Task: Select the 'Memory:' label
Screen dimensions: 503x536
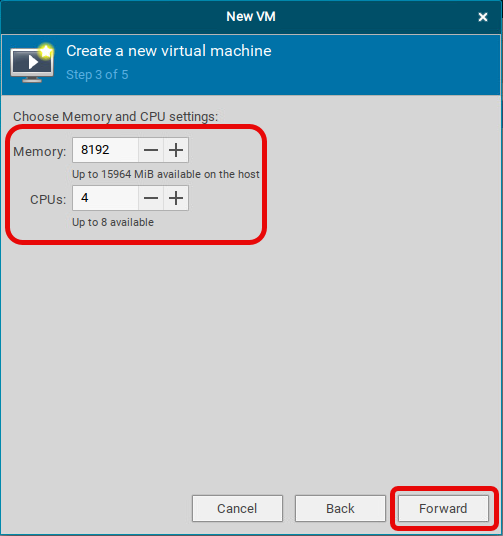Action: 40,151
